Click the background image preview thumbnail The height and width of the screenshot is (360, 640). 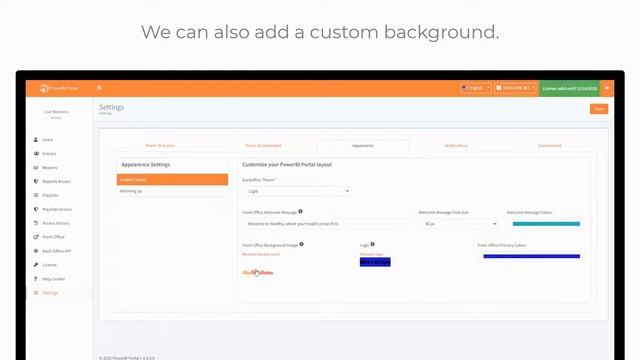click(x=258, y=272)
